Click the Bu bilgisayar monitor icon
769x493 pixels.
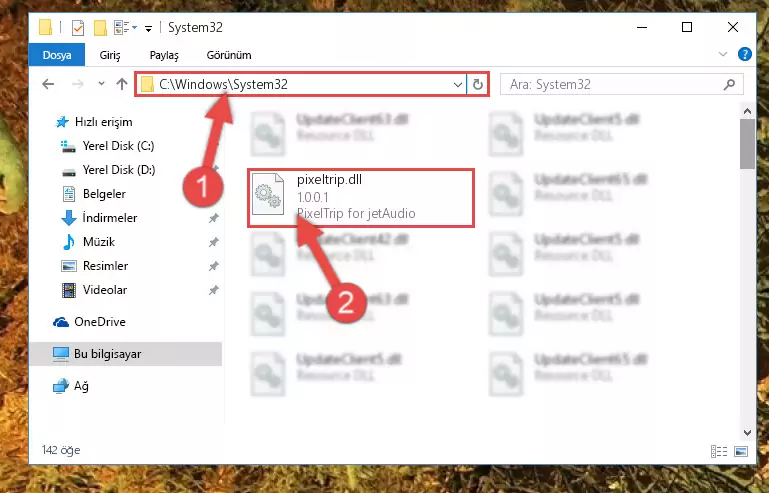(61, 354)
